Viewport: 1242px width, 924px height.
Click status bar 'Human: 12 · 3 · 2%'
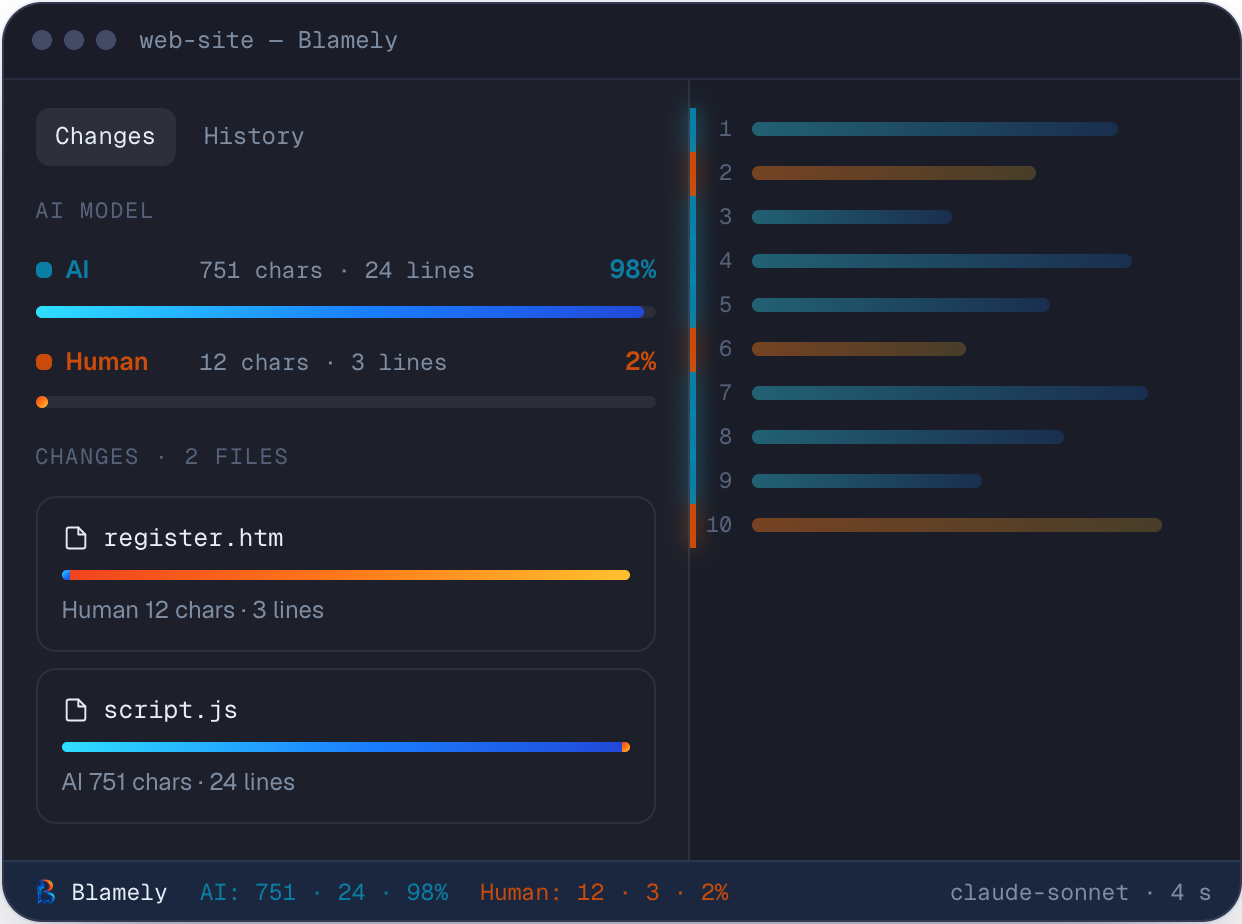click(x=604, y=893)
